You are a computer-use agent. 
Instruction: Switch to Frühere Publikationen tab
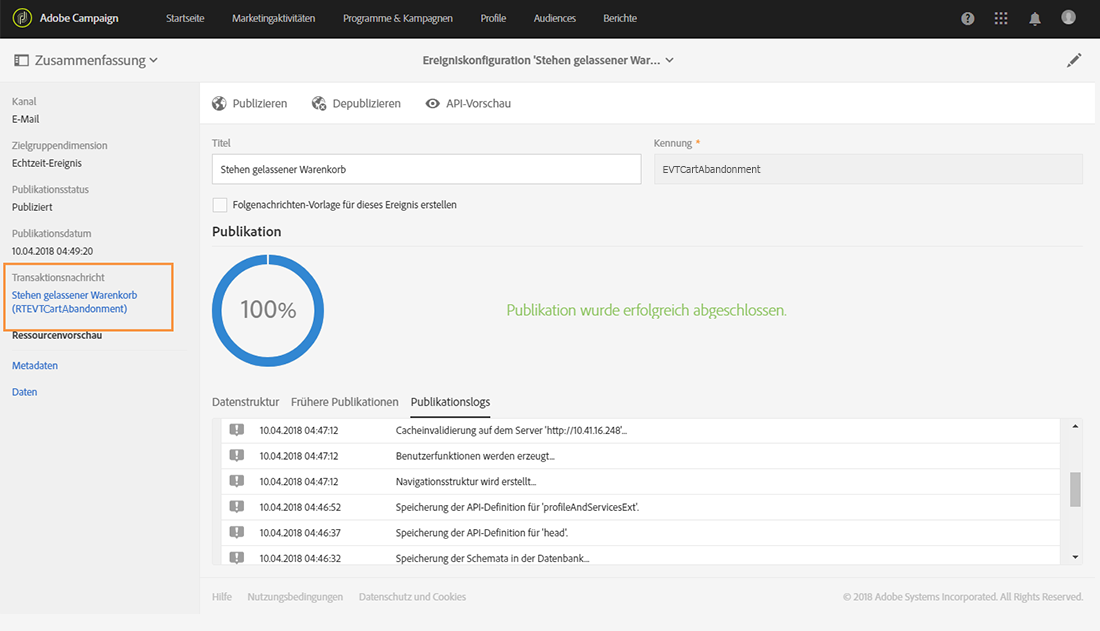344,402
